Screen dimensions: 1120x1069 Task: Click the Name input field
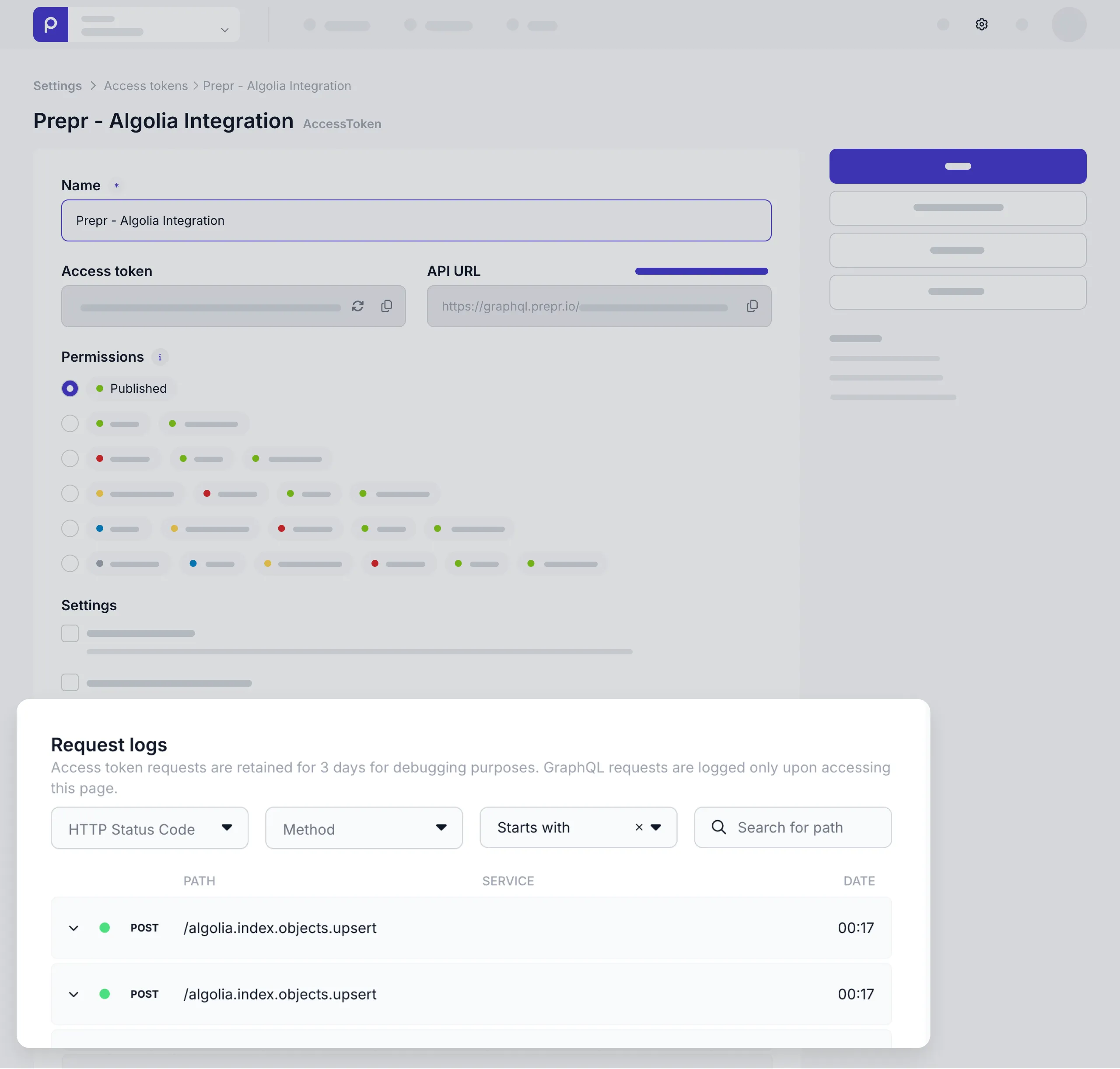(x=416, y=220)
